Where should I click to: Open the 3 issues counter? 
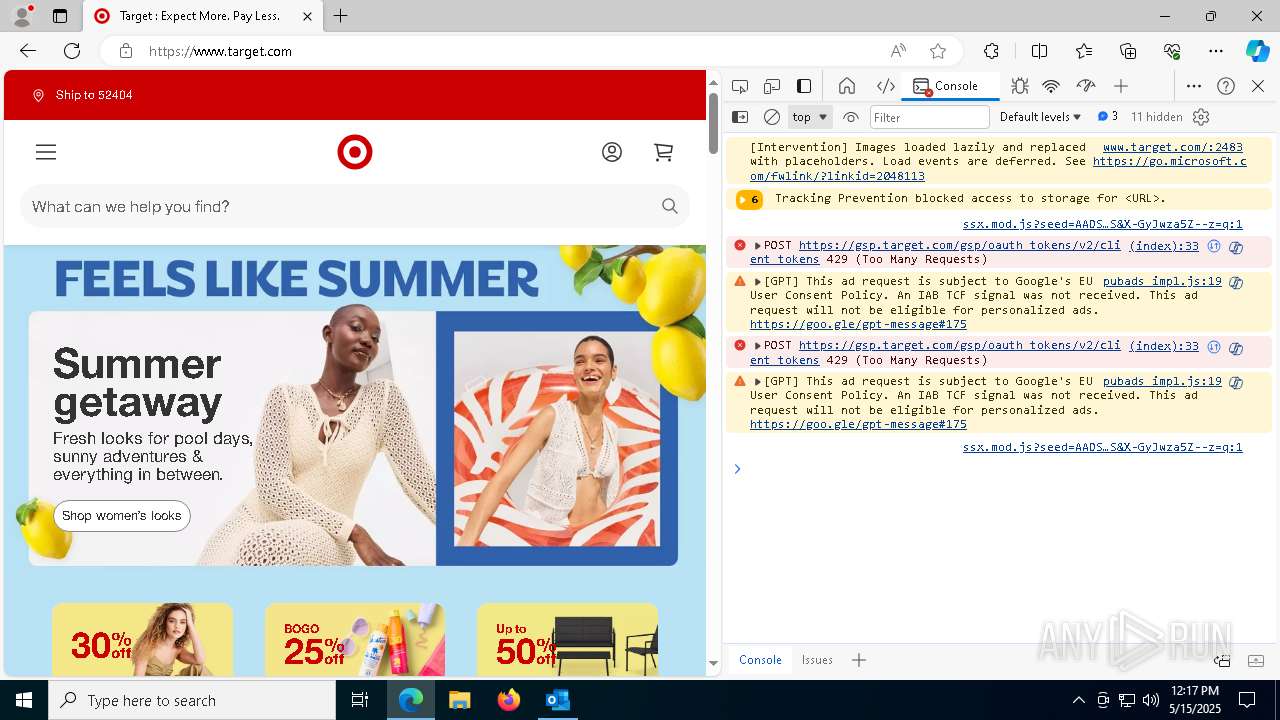[x=1108, y=117]
